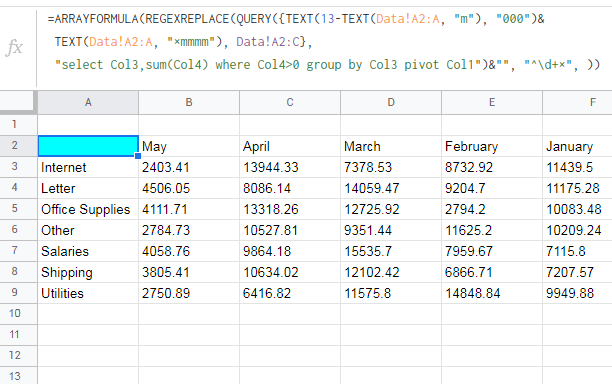Click into the formula bar text
Viewport: 612px width, 384px height.
pos(324,42)
